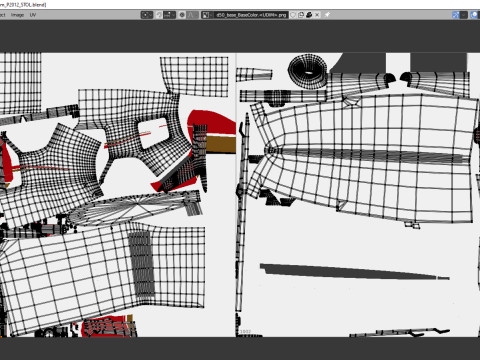
Task: Open the UV menu
Action: pyautogui.click(x=33, y=15)
